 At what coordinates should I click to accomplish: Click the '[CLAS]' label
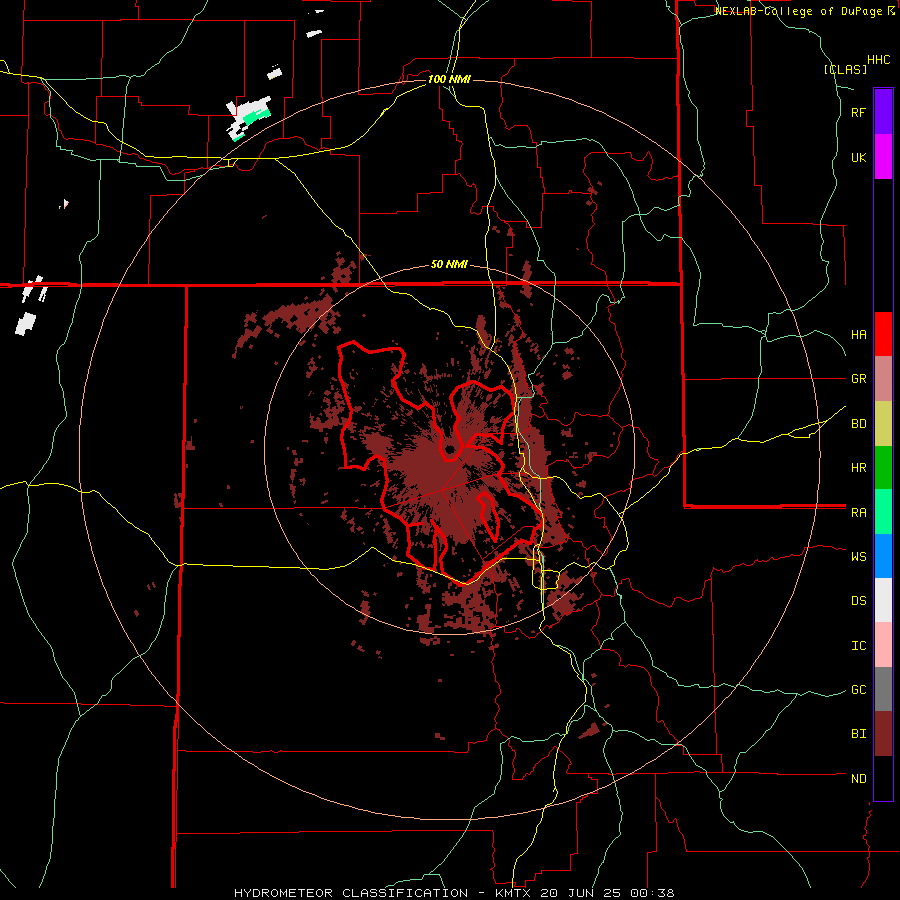tap(845, 70)
